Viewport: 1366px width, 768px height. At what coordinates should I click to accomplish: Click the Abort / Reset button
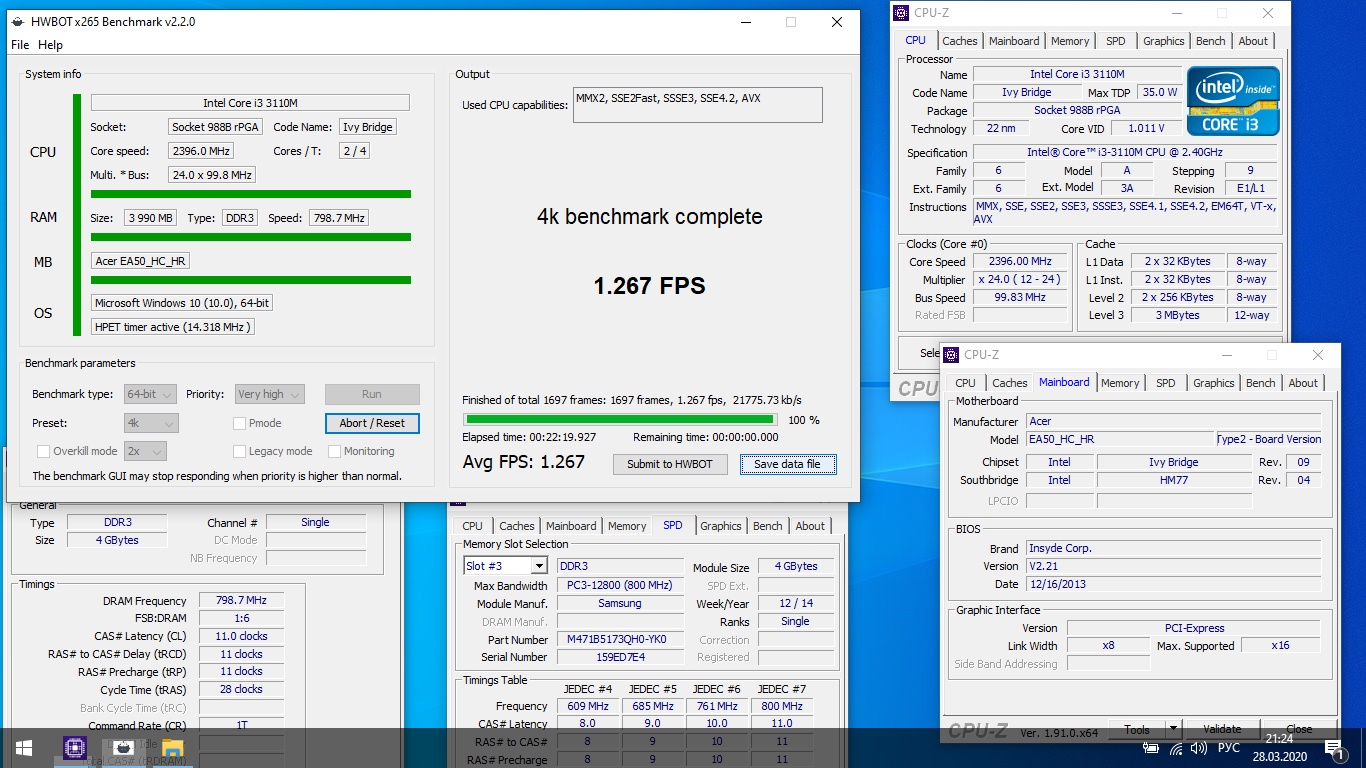pos(372,423)
